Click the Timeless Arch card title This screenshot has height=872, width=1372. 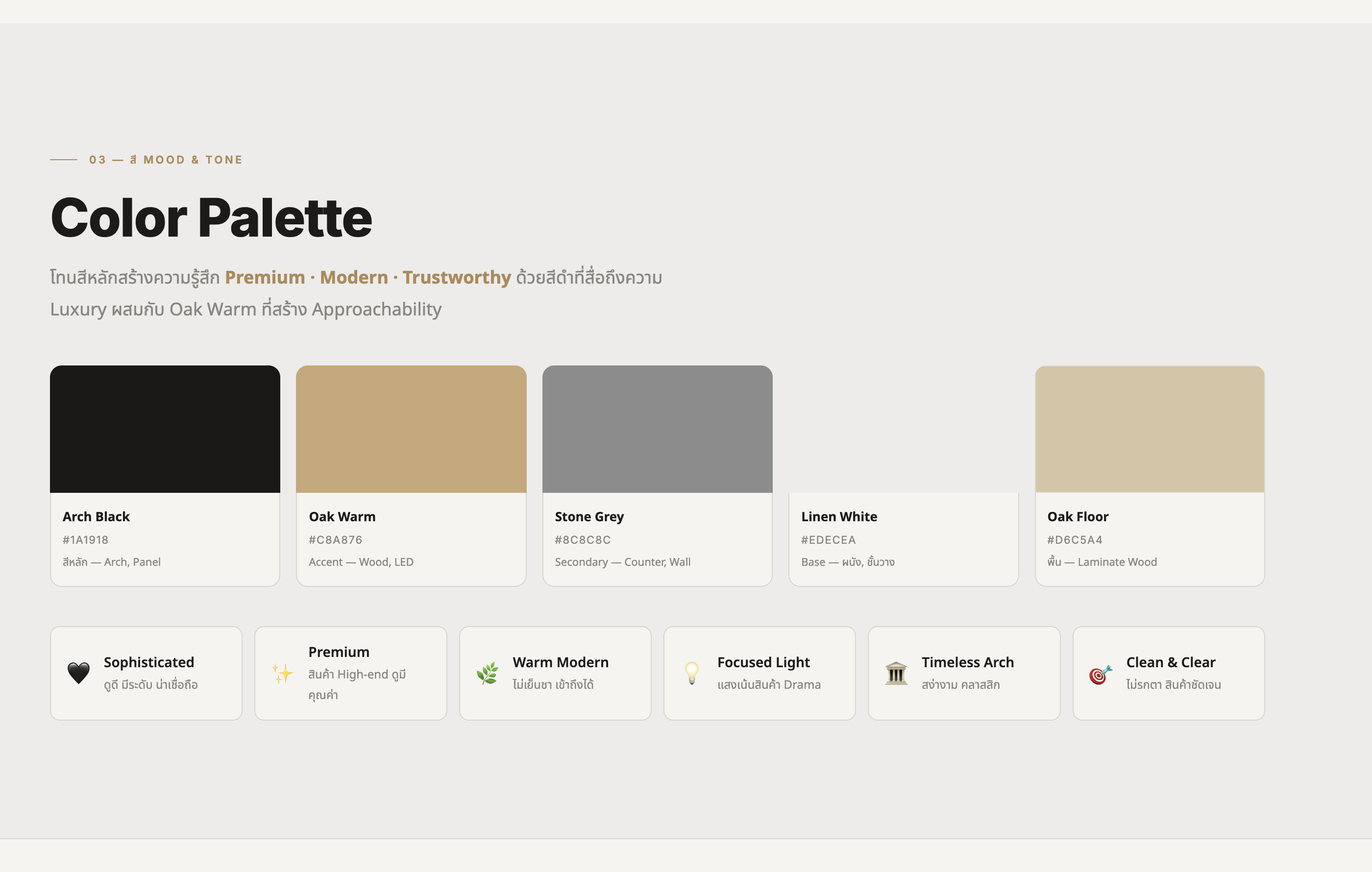point(967,662)
